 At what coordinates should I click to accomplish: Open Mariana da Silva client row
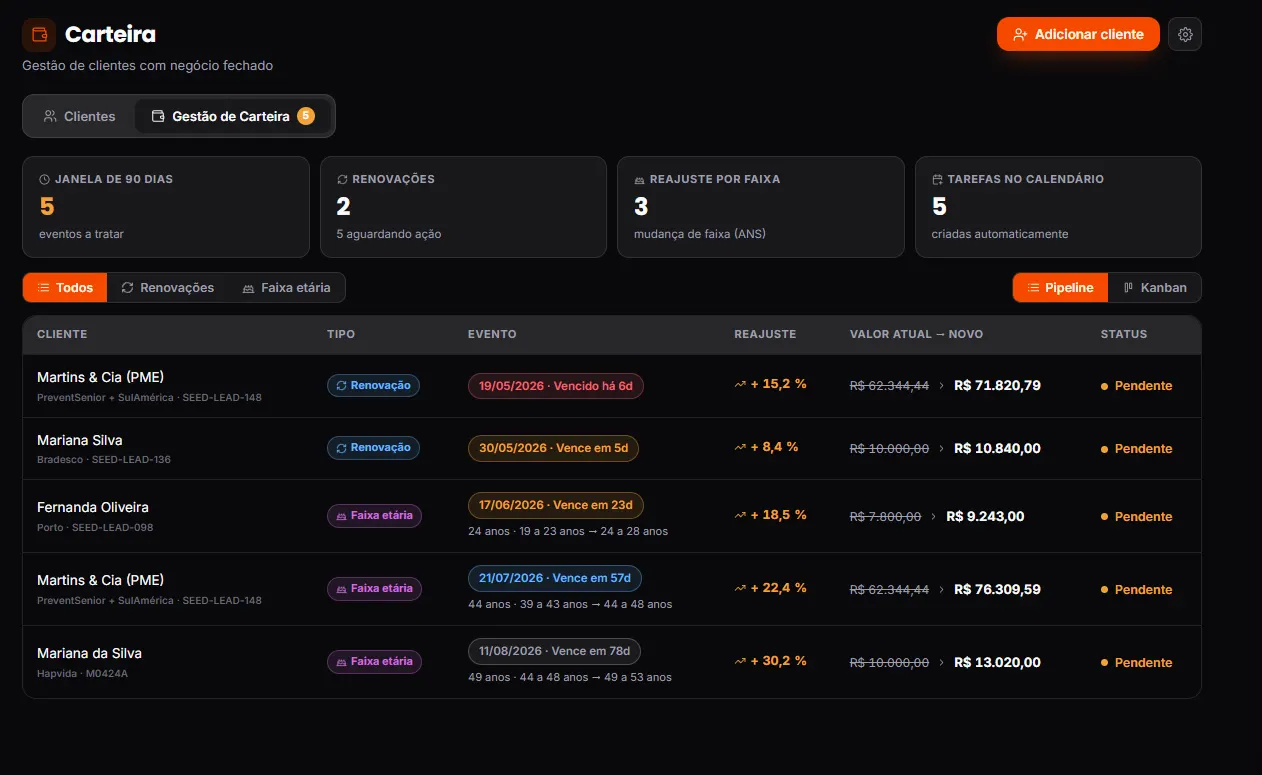[612, 662]
